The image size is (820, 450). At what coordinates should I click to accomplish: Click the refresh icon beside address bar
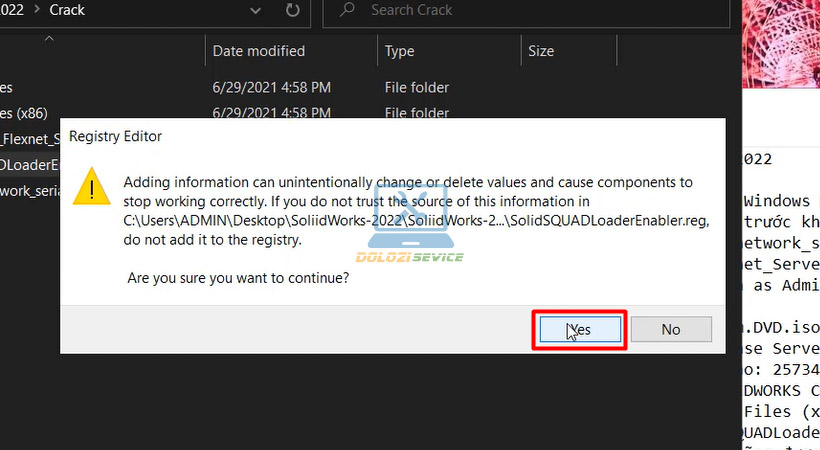pos(292,11)
